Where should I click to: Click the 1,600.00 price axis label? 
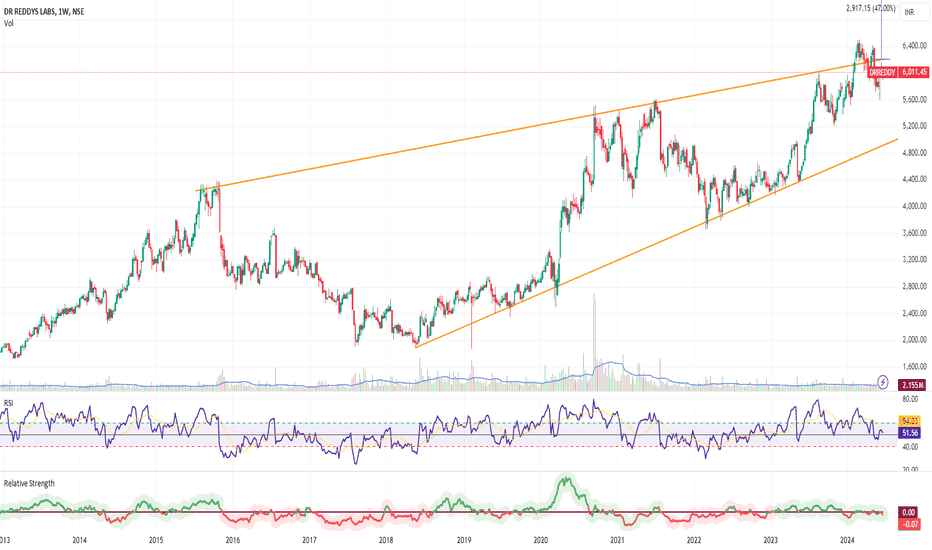914,367
